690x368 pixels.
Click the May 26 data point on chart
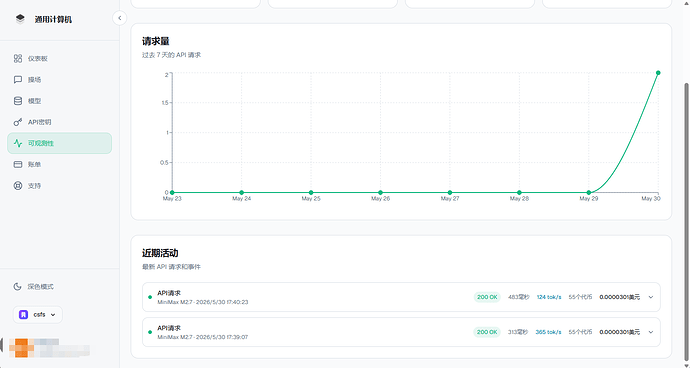(x=380, y=192)
